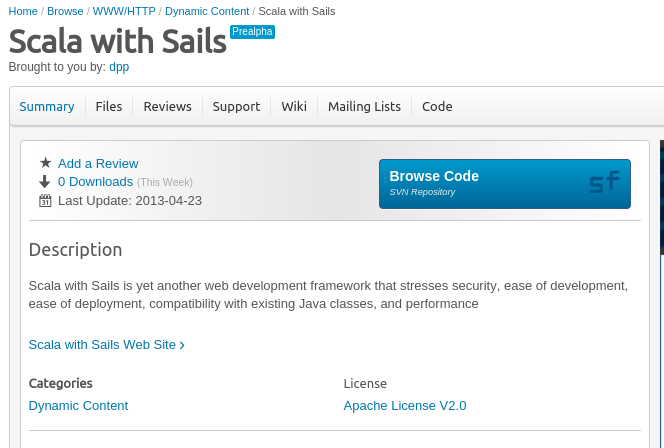This screenshot has width=664, height=448.
Task: Select the Mailing Lists tab
Action: [364, 106]
